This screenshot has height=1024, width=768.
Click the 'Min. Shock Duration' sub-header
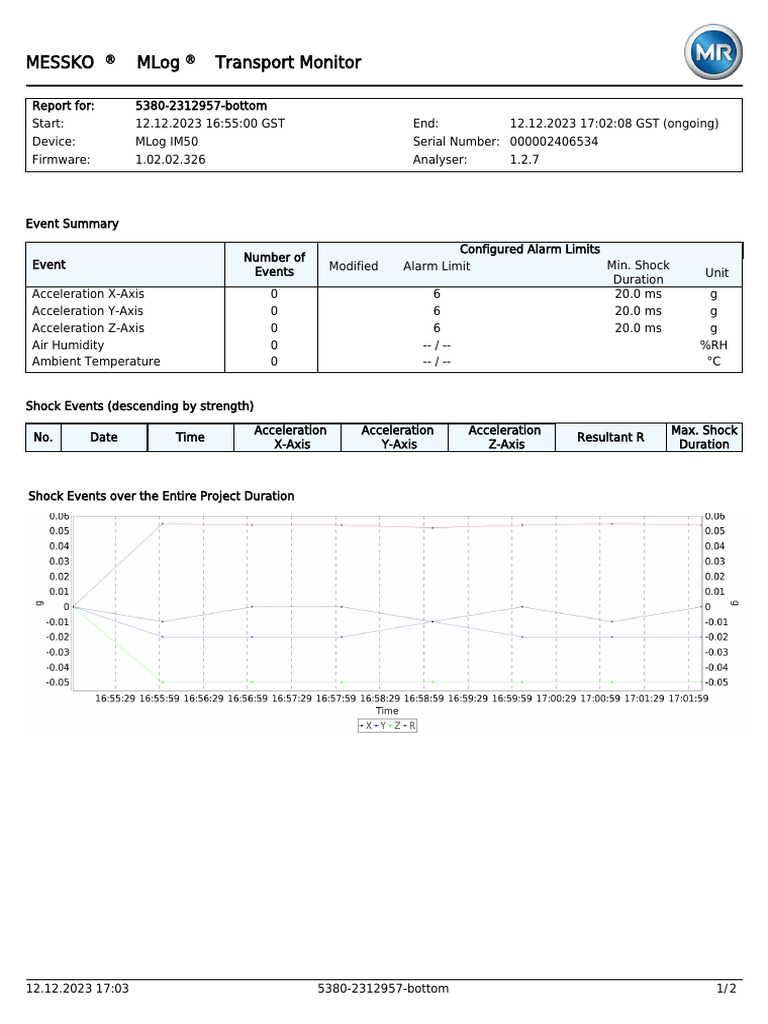coord(638,272)
